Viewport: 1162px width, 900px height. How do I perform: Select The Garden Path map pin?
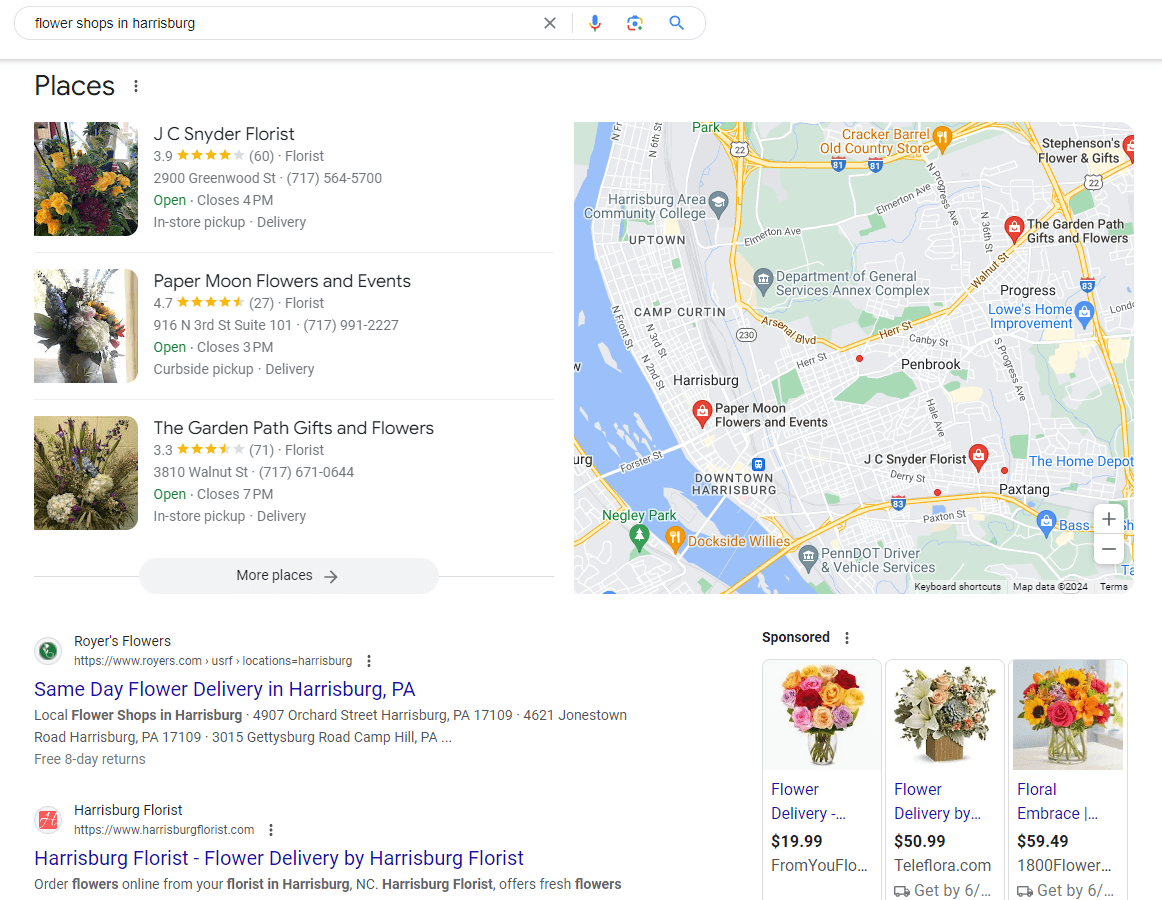(1014, 228)
